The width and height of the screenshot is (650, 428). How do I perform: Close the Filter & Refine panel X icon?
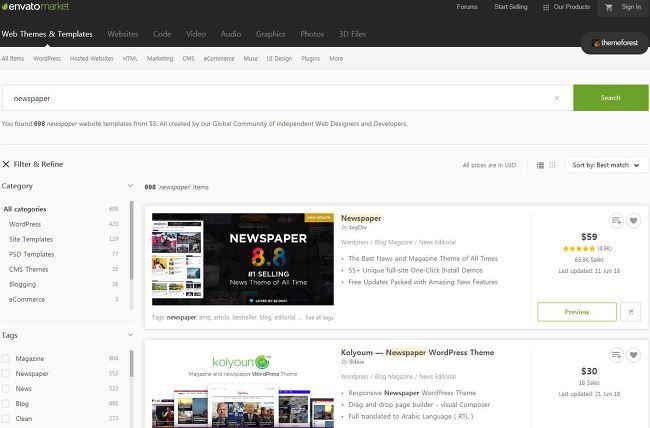point(6,164)
